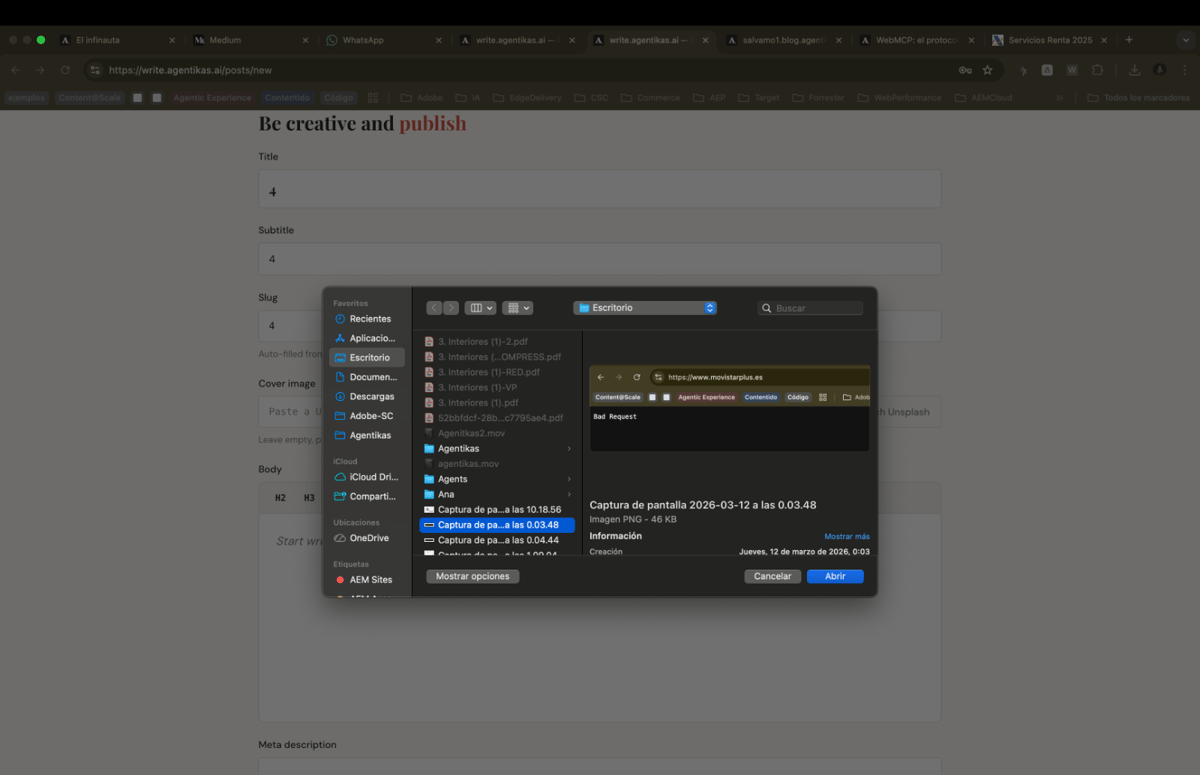This screenshot has width=1200, height=775.
Task: Open the grid grouping options dropdown
Action: 517,308
